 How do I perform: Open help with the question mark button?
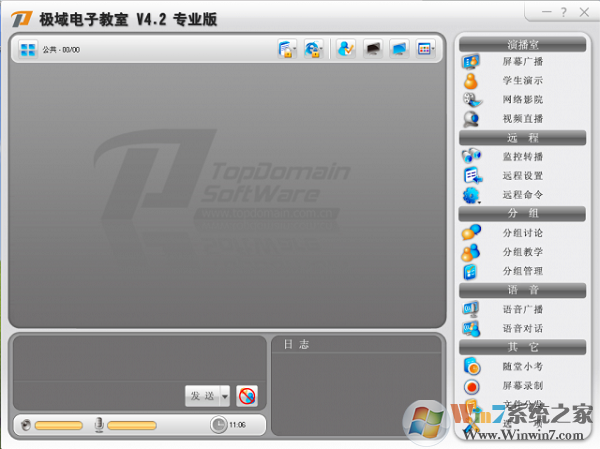tap(564, 12)
